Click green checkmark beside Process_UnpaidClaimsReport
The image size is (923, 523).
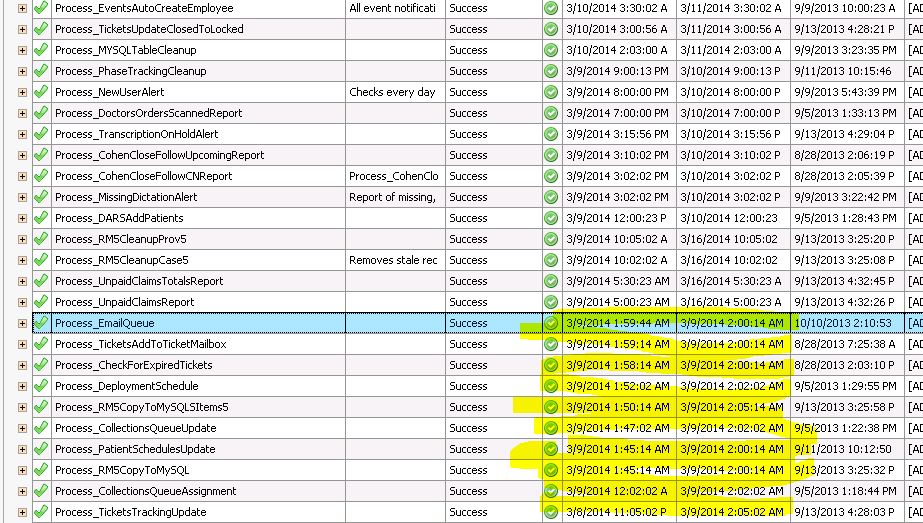(x=41, y=302)
